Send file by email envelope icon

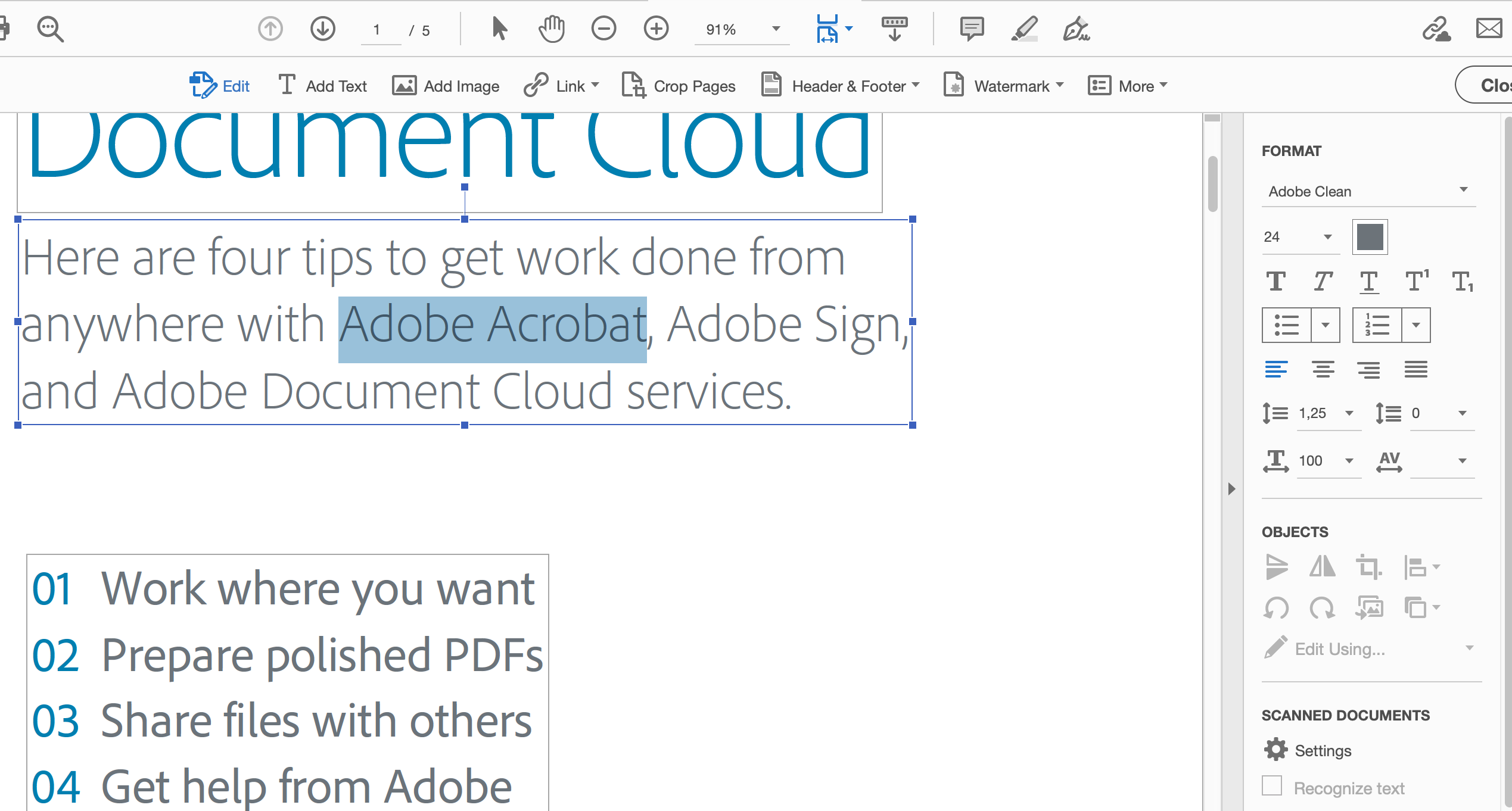tap(1489, 29)
